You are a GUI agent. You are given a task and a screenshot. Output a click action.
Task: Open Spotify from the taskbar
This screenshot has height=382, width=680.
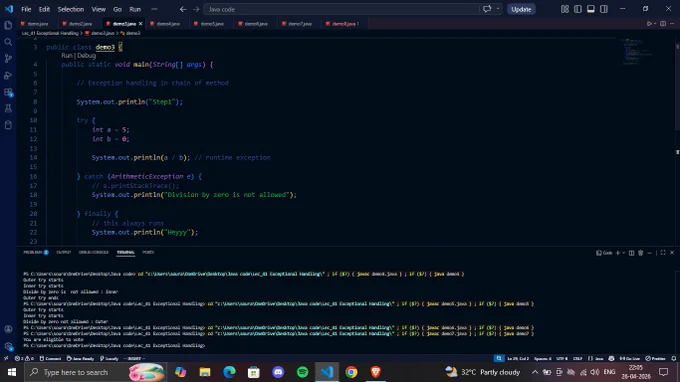[302, 372]
